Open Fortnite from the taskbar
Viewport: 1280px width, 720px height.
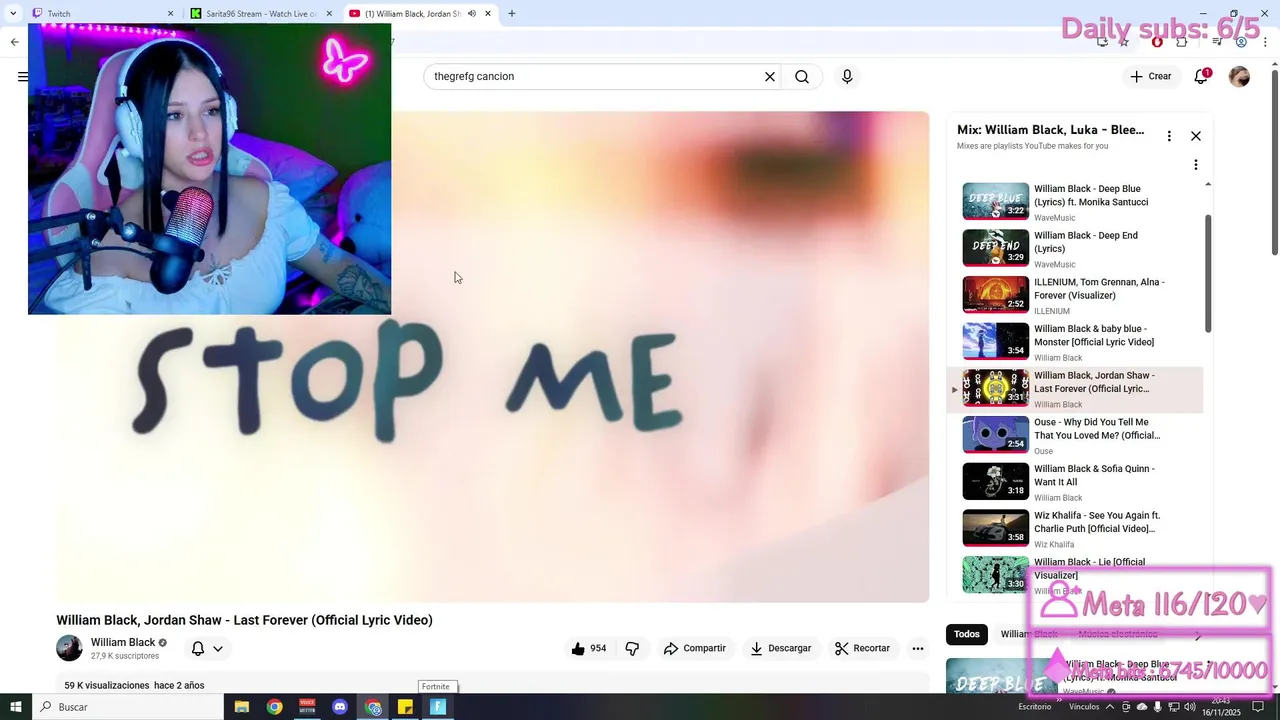(x=437, y=707)
